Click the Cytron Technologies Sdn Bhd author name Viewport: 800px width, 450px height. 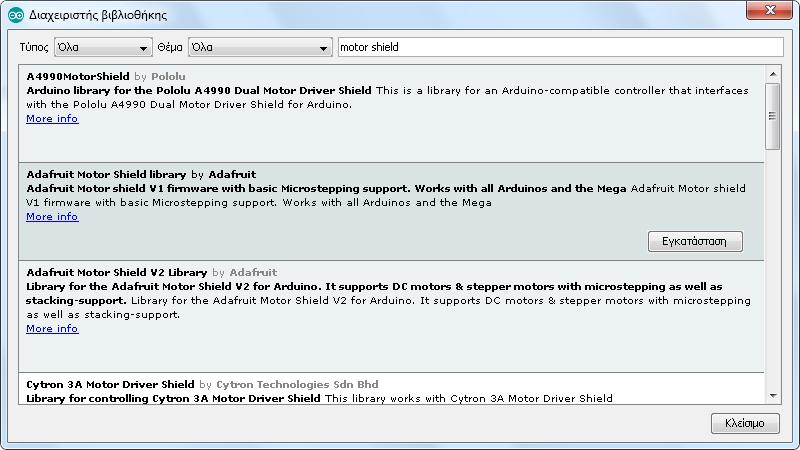tap(297, 384)
